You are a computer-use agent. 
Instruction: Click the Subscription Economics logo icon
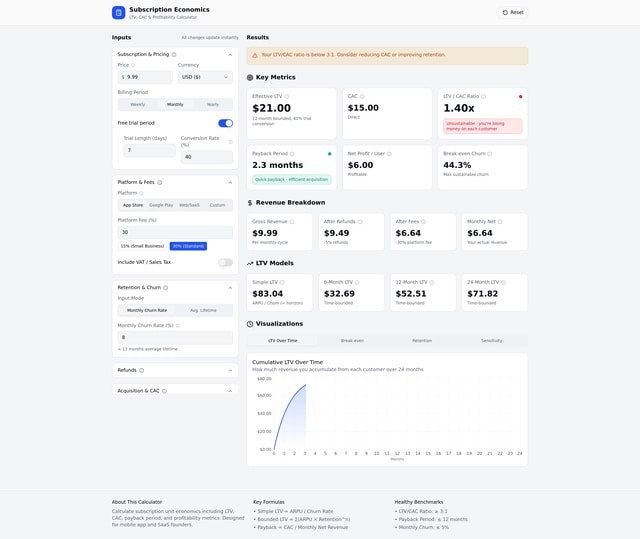click(x=118, y=13)
